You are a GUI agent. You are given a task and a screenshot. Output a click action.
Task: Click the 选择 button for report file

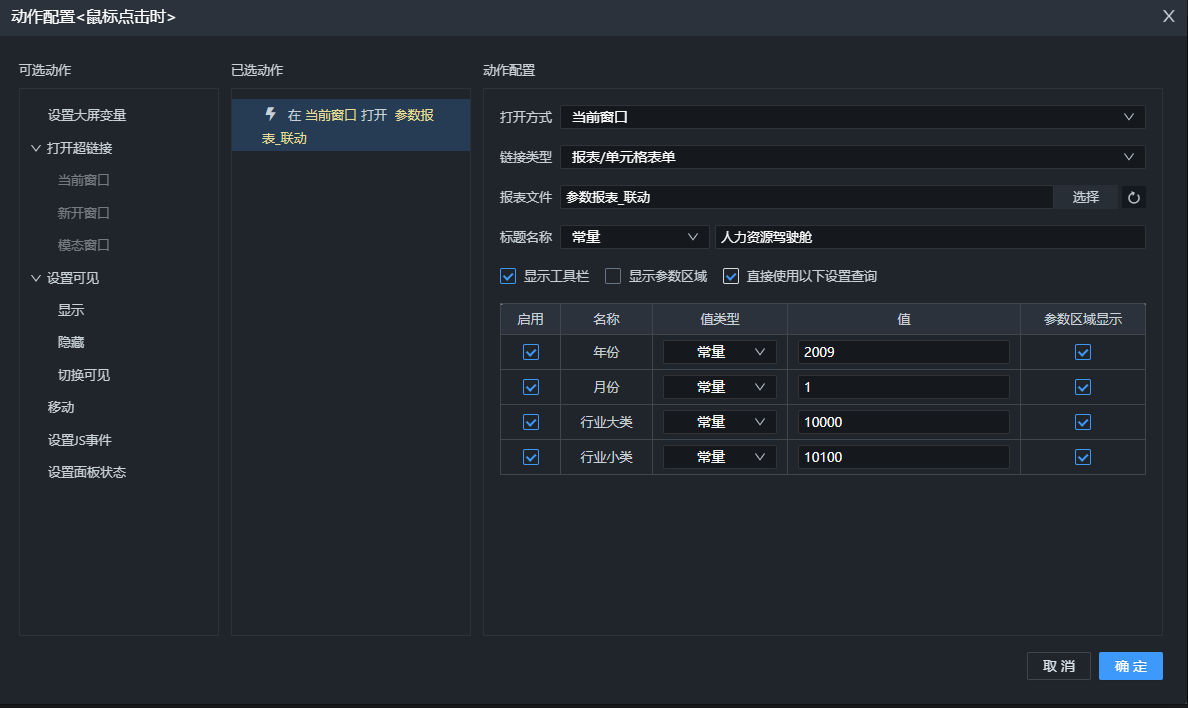click(1085, 197)
